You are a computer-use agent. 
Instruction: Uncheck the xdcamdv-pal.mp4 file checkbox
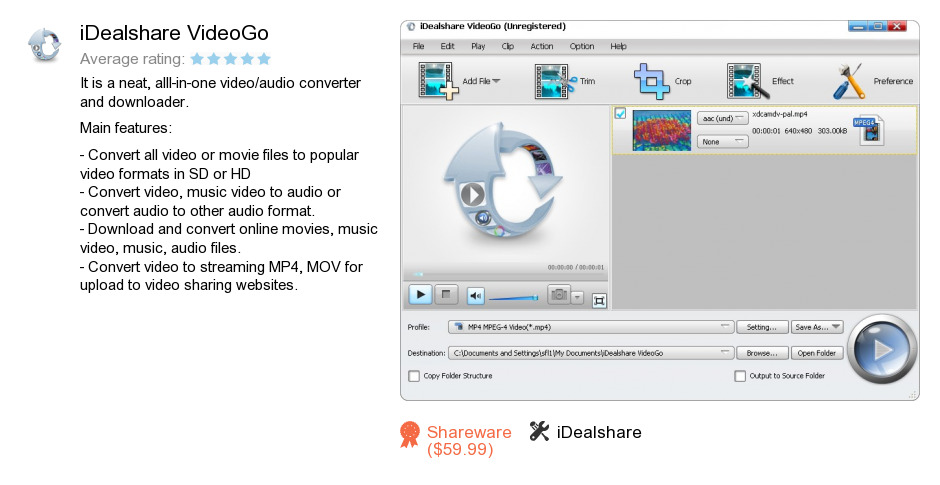point(620,113)
